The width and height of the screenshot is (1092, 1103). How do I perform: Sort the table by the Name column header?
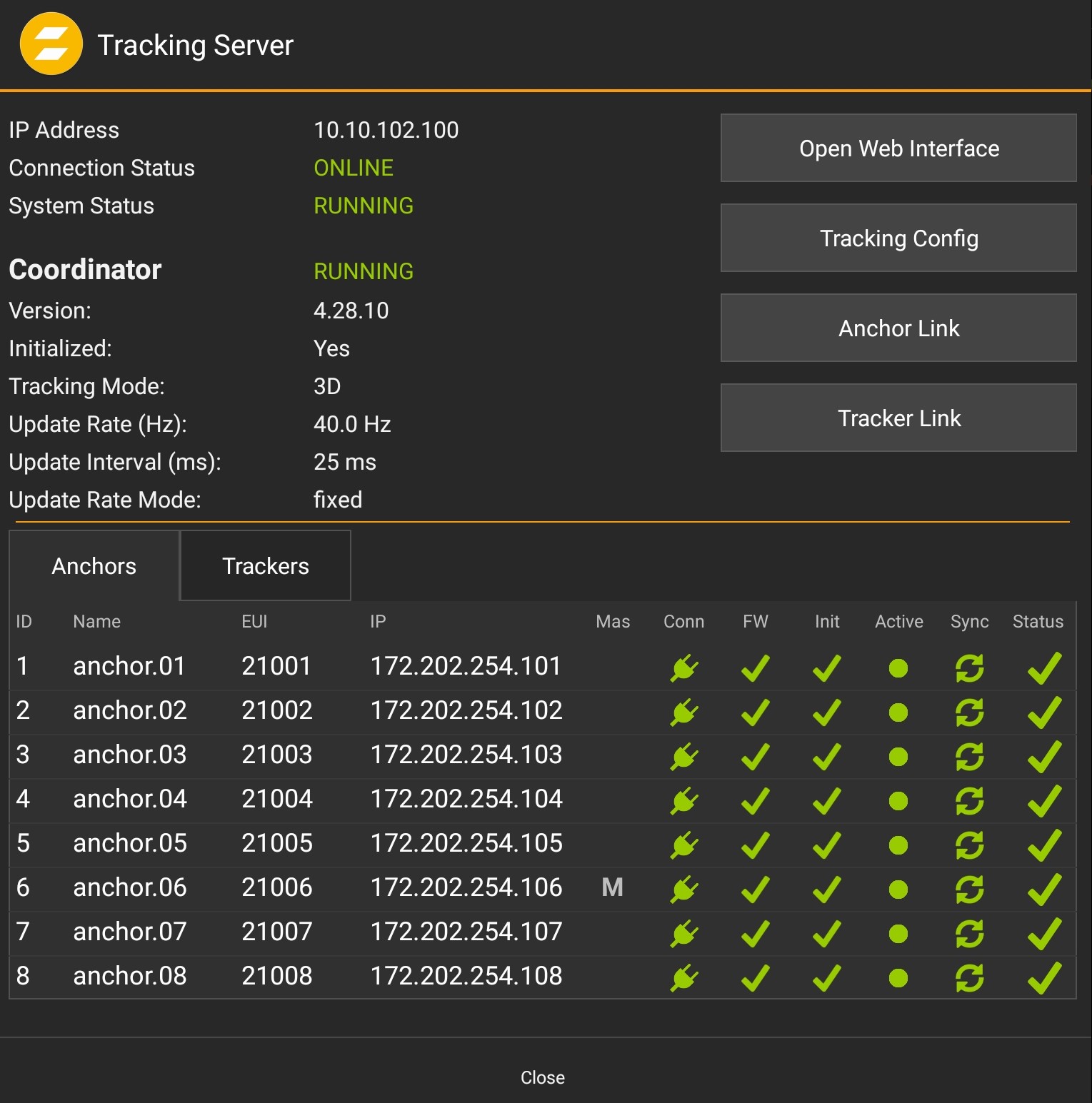click(96, 622)
